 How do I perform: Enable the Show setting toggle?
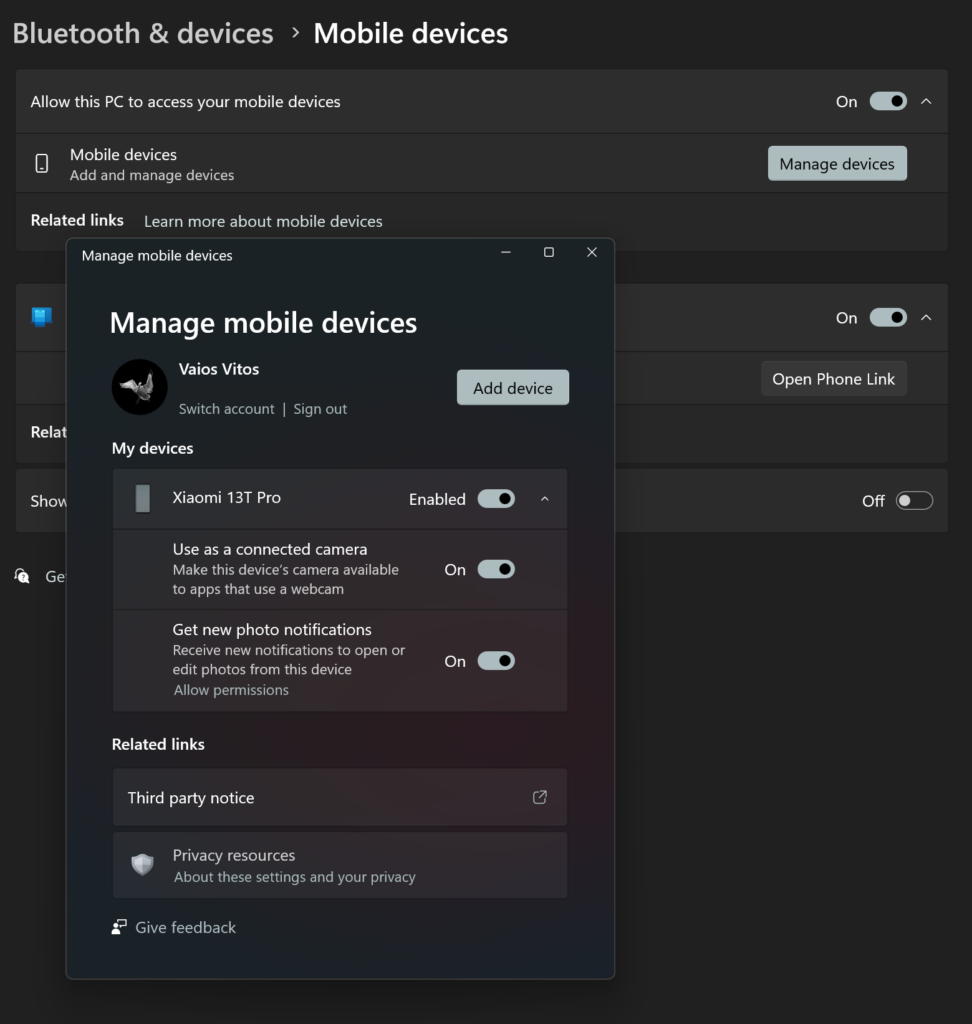pyautogui.click(x=913, y=500)
